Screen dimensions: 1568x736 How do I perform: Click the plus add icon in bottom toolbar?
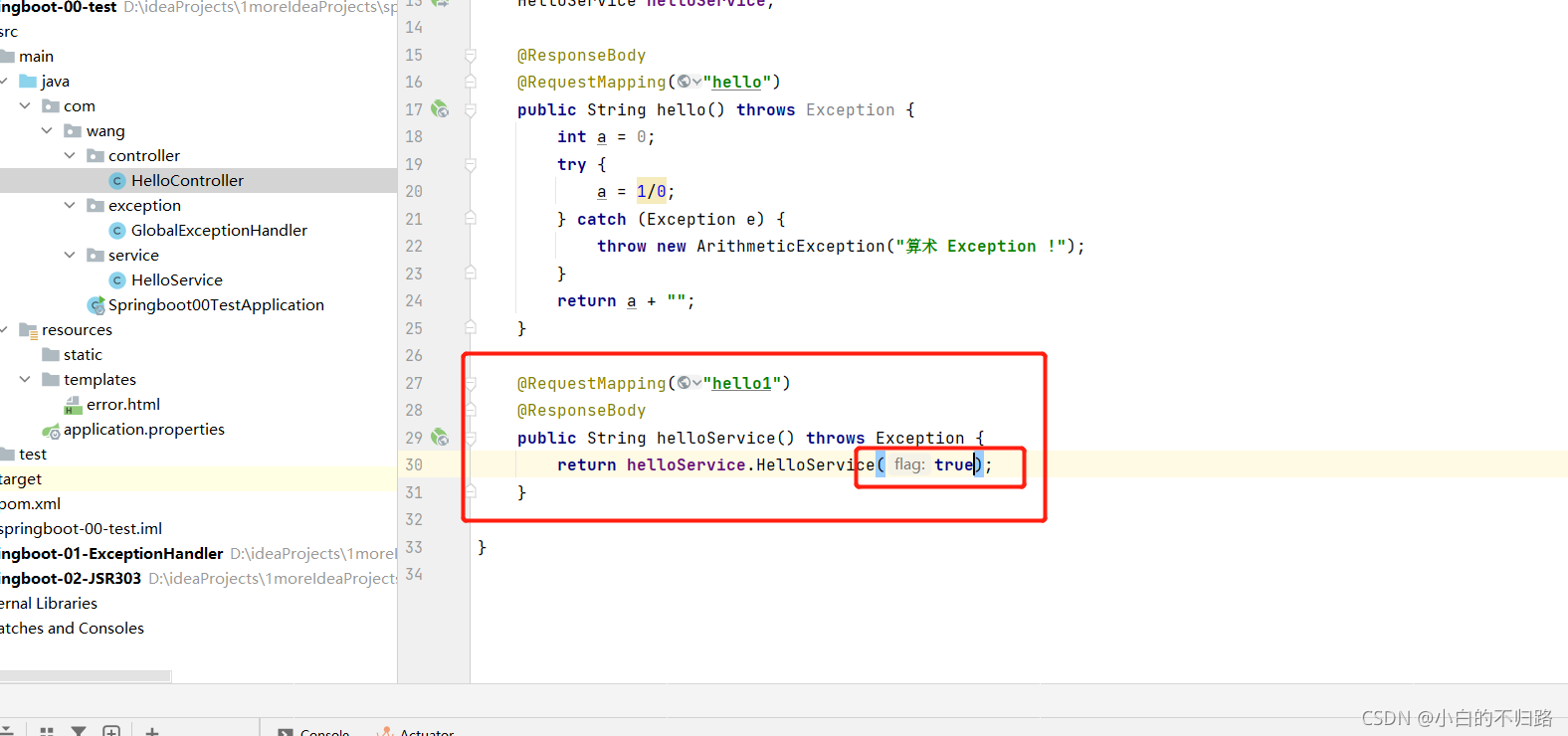click(x=152, y=731)
